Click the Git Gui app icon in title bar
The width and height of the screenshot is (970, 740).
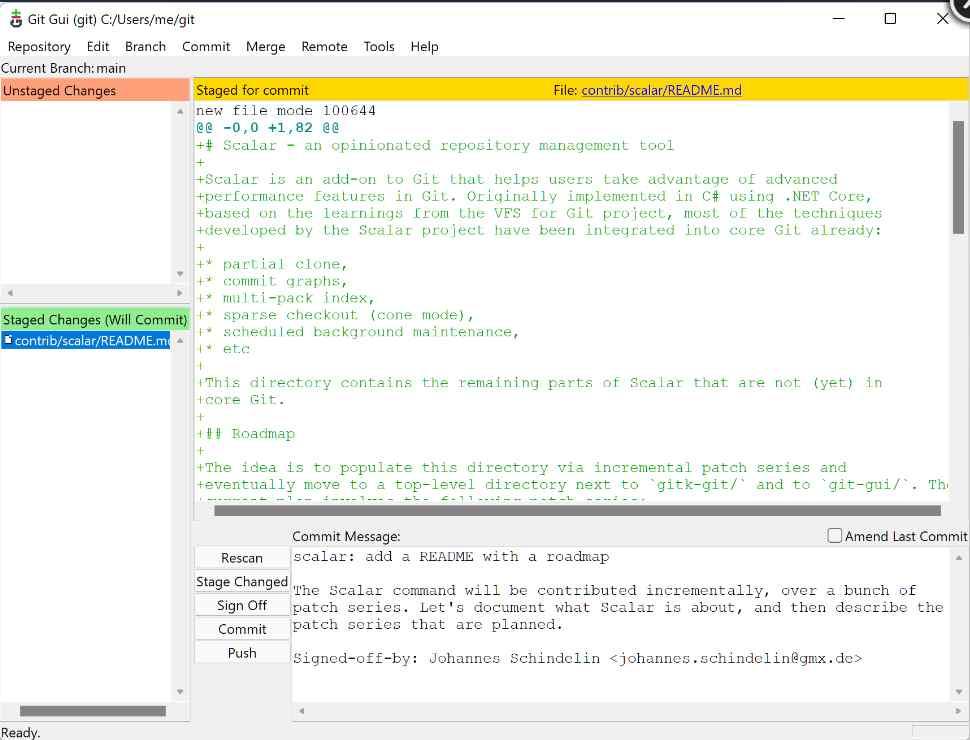[x=15, y=18]
